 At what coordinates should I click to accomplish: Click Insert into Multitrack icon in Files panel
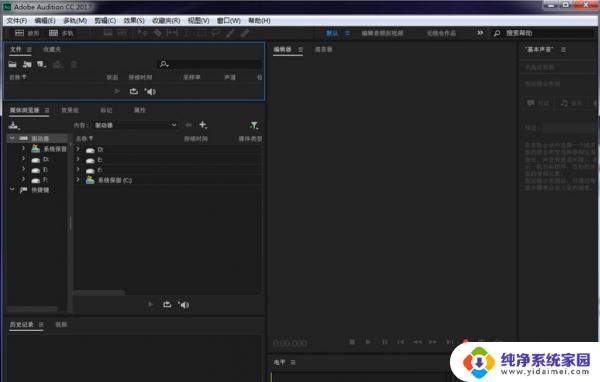[x=58, y=64]
